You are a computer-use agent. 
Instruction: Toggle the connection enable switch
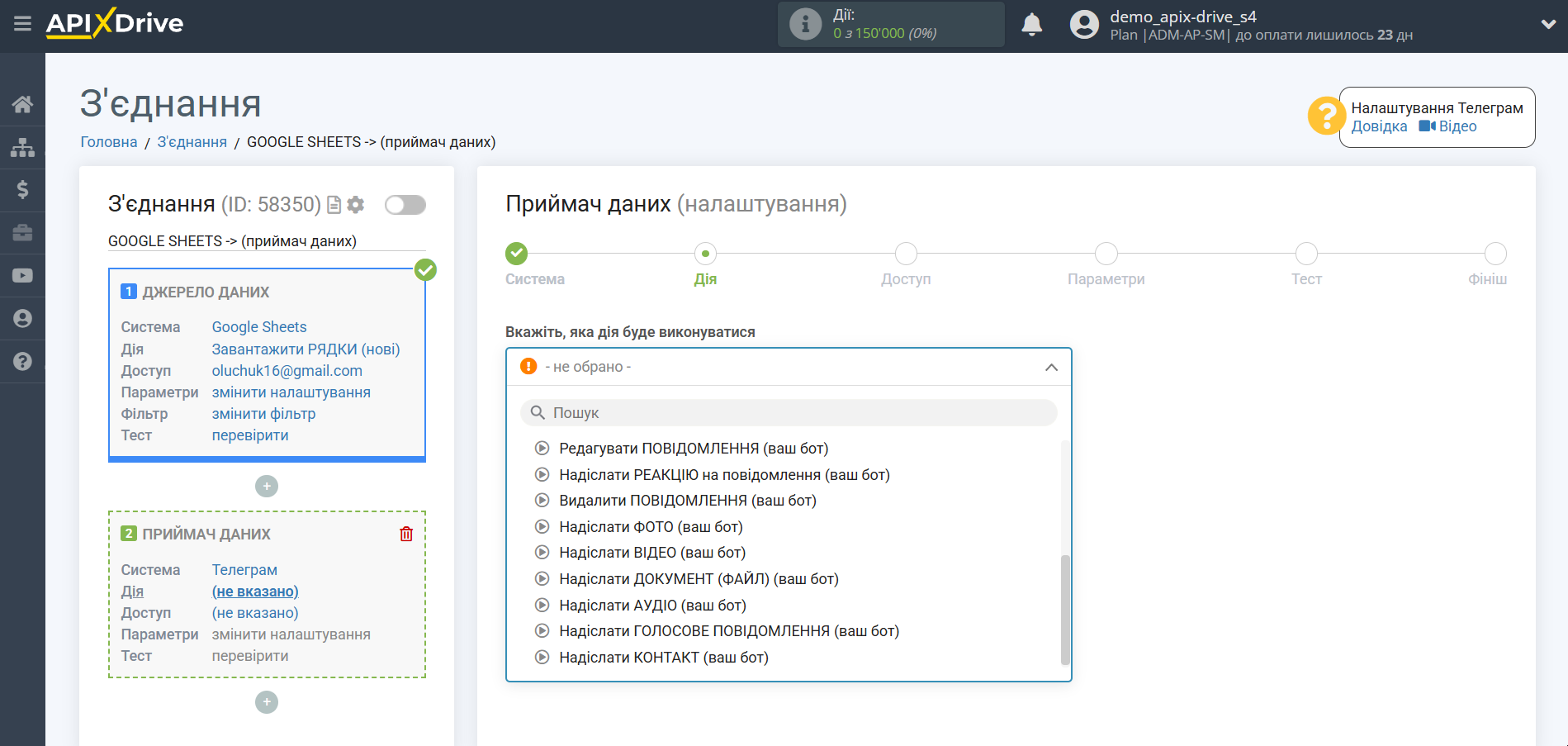405,205
